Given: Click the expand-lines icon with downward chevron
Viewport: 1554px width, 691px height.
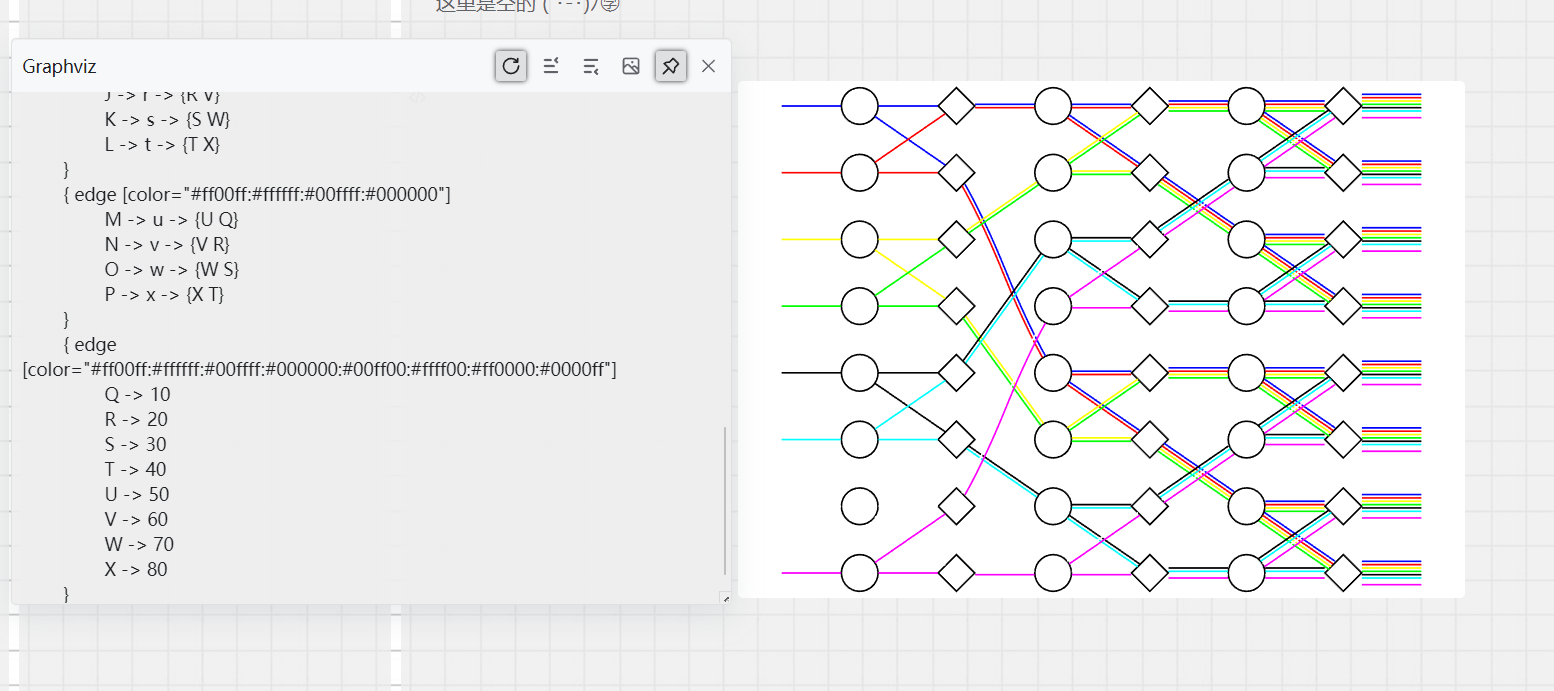Looking at the screenshot, I should 591,66.
